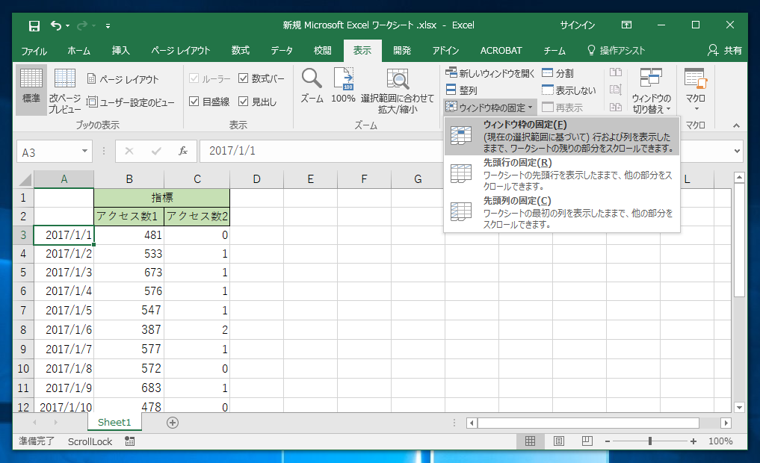Click 新しいウィンドウを開く button

[490, 73]
